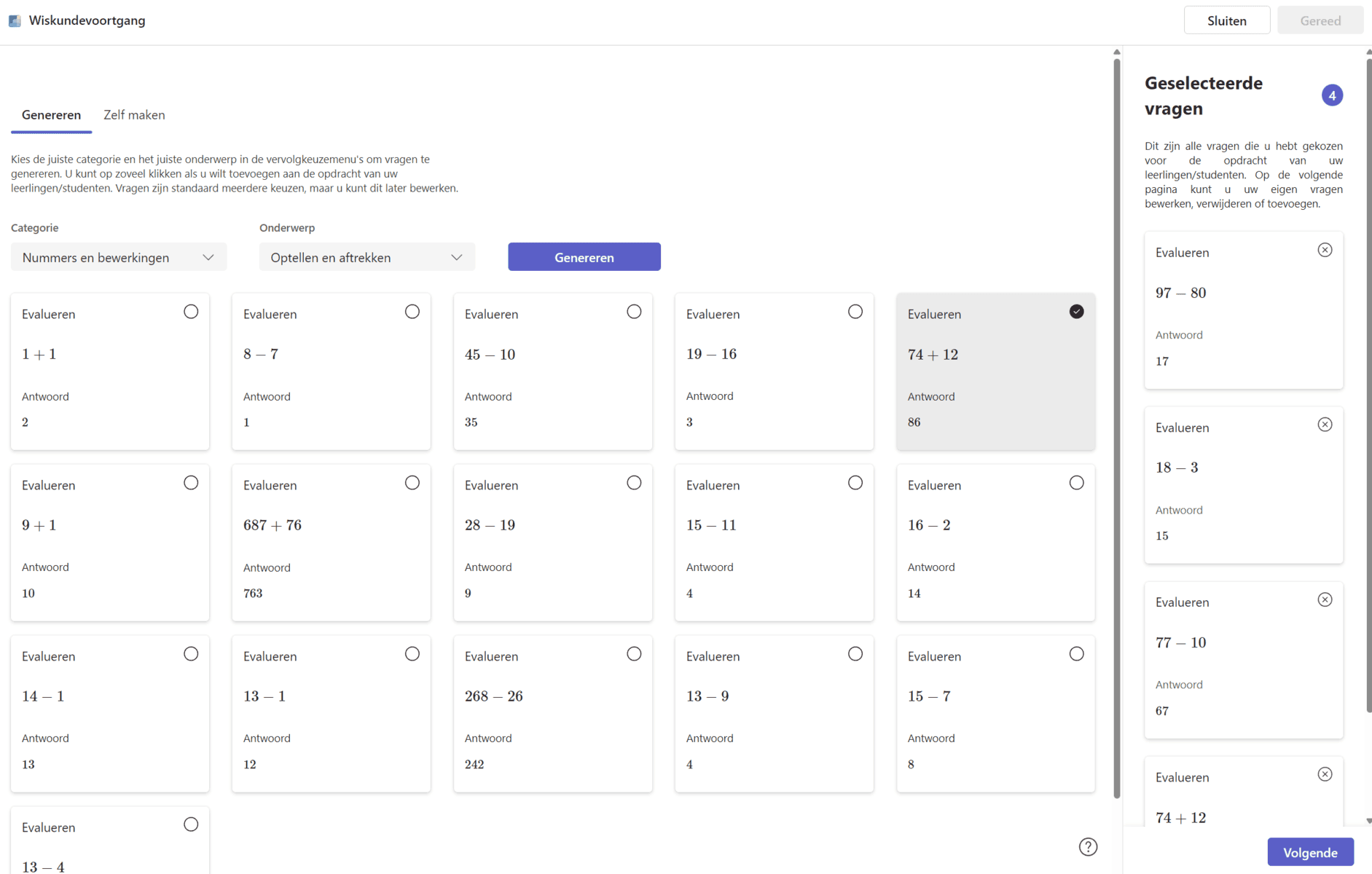Switch to the Zelf maken tab
The image size is (1372, 874).
[x=134, y=115]
